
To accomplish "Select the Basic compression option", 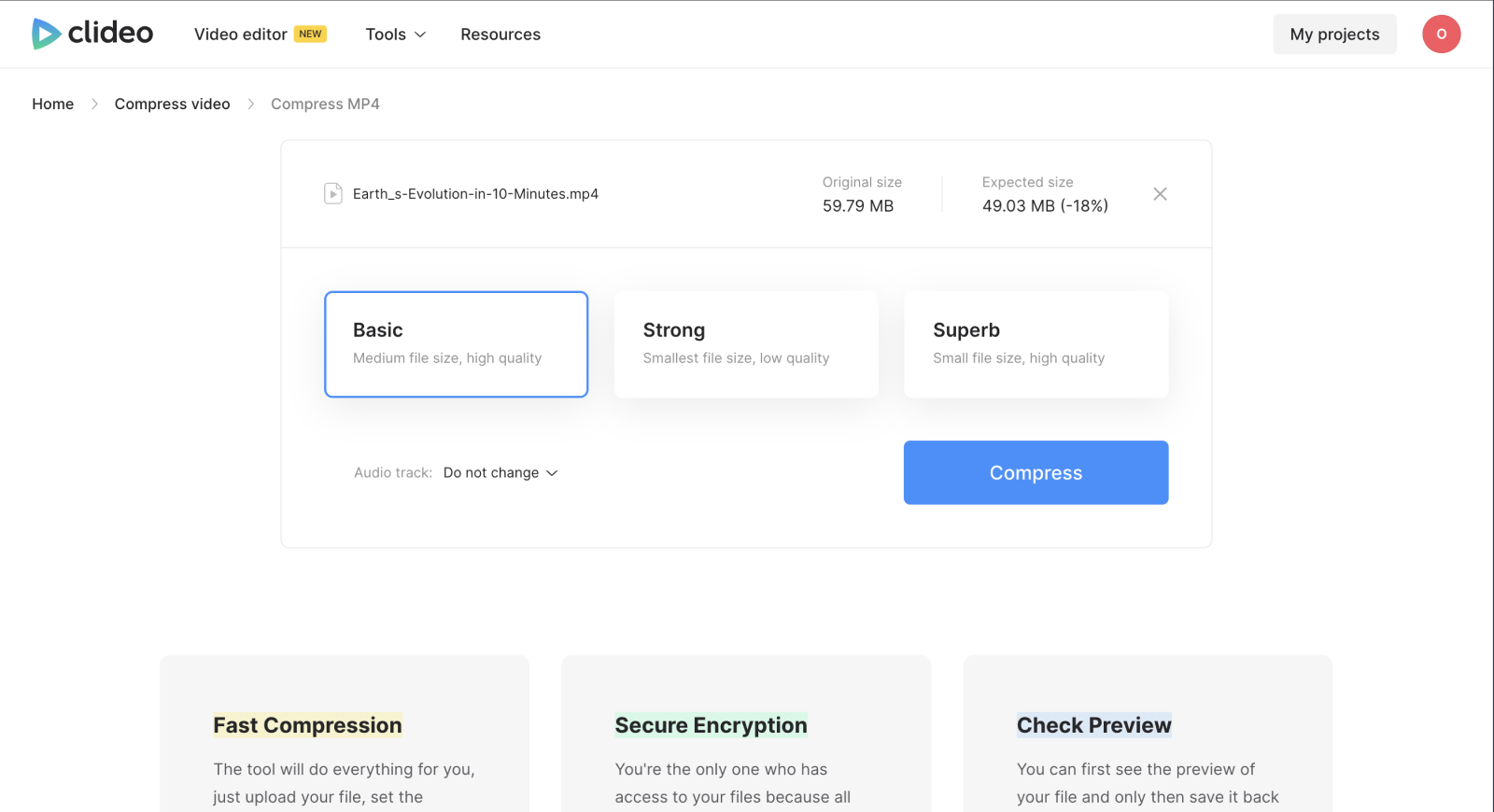I will point(457,344).
